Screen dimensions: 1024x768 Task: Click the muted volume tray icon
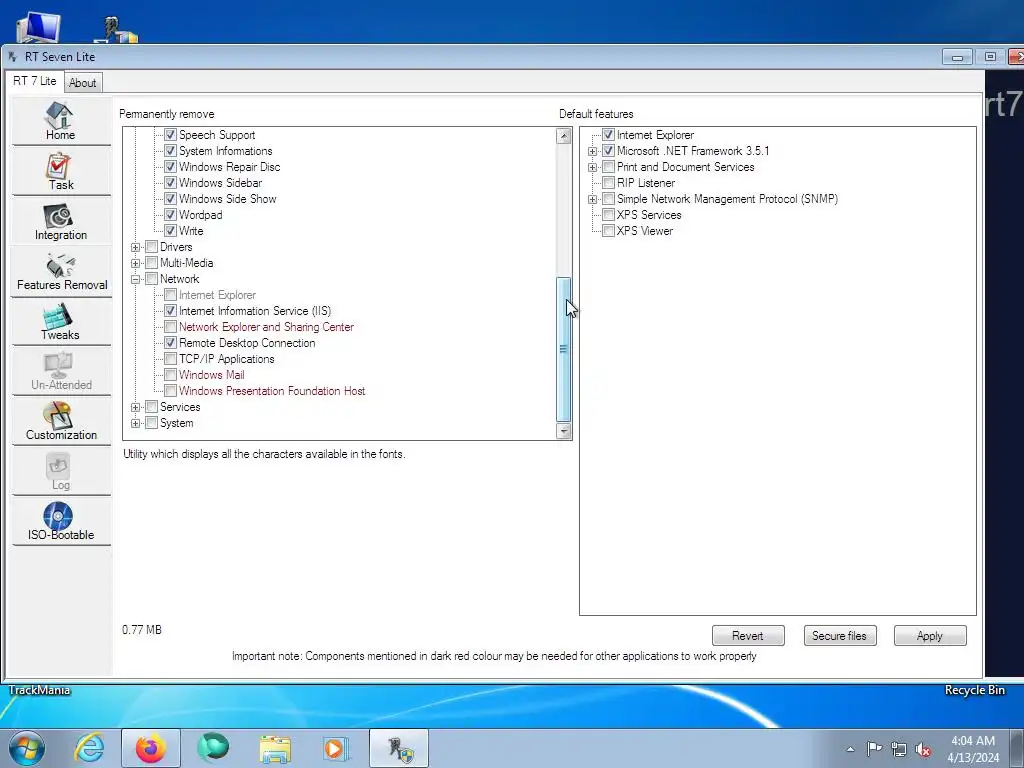pos(923,749)
